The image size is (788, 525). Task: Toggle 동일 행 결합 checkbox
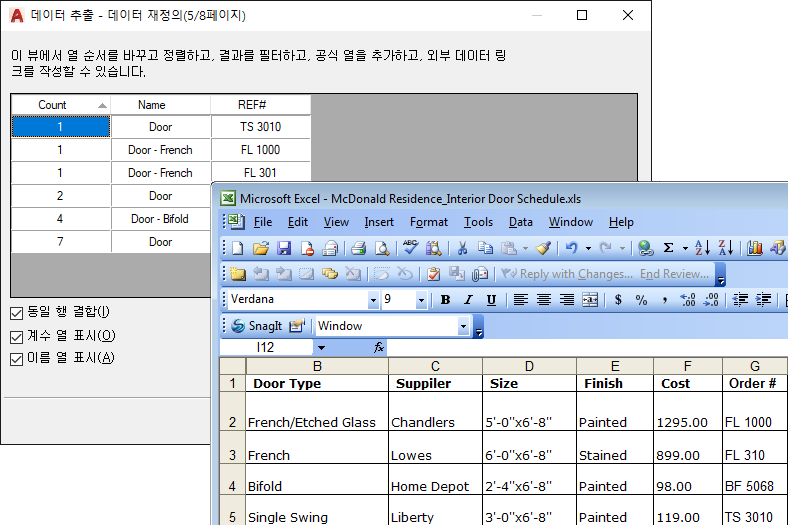coord(17,313)
